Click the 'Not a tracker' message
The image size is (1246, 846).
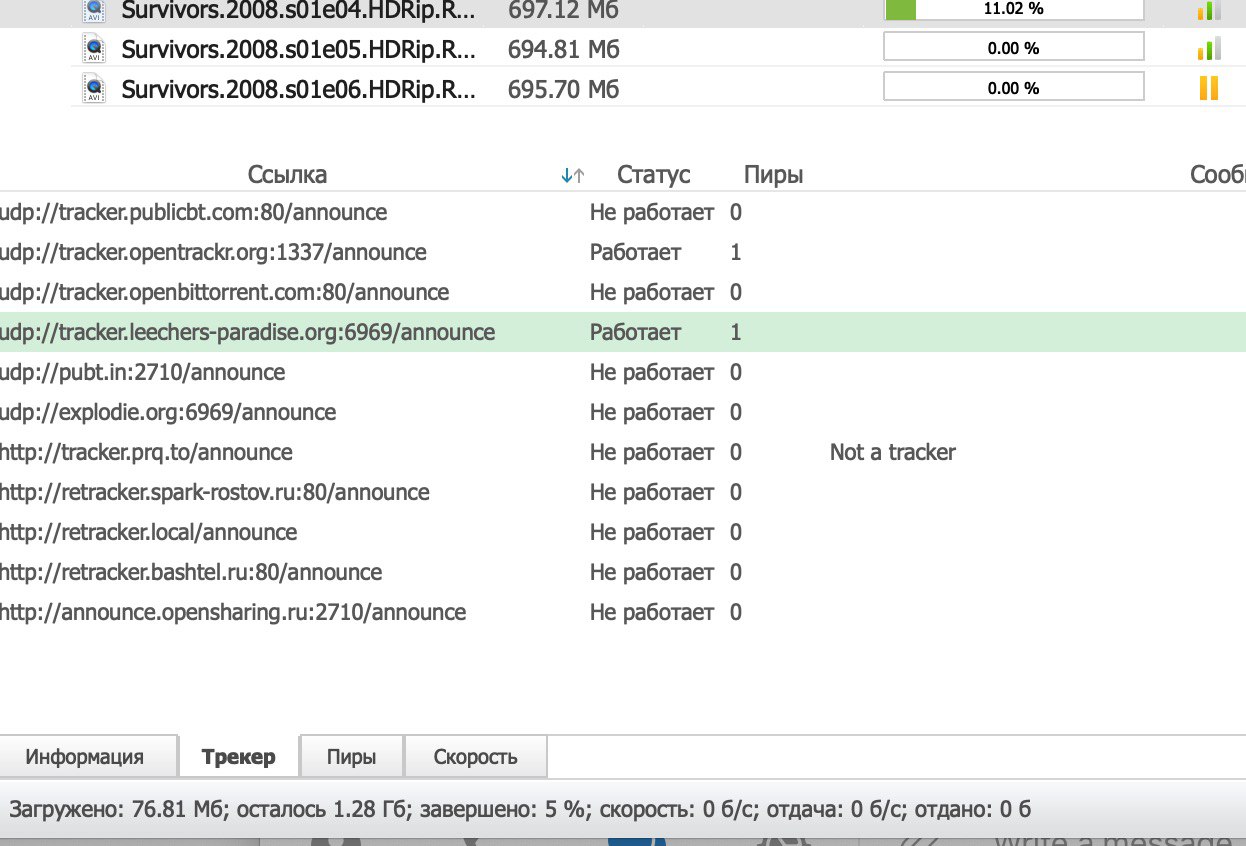(893, 452)
